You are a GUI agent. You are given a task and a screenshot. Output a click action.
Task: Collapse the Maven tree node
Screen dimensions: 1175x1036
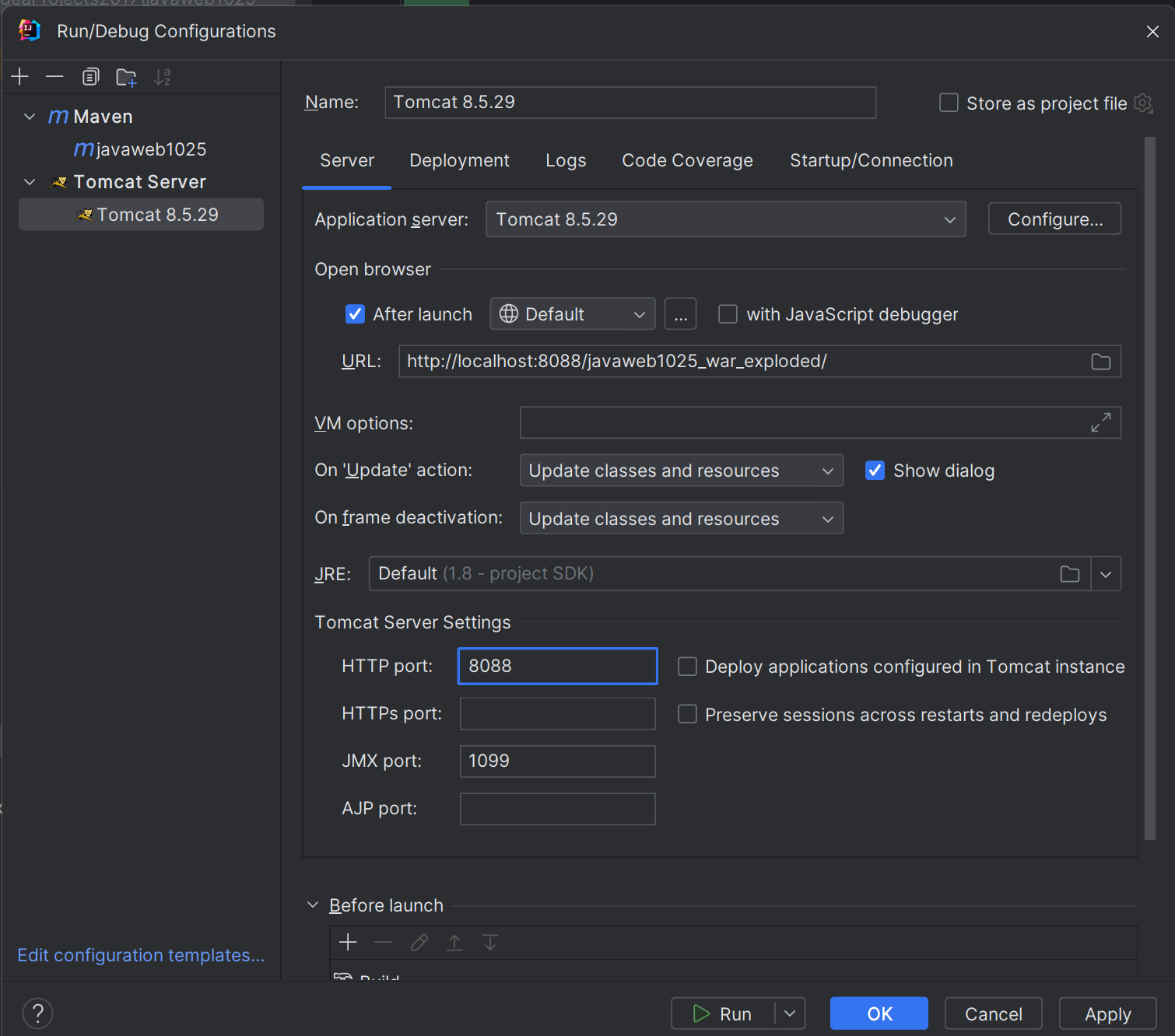click(x=30, y=117)
